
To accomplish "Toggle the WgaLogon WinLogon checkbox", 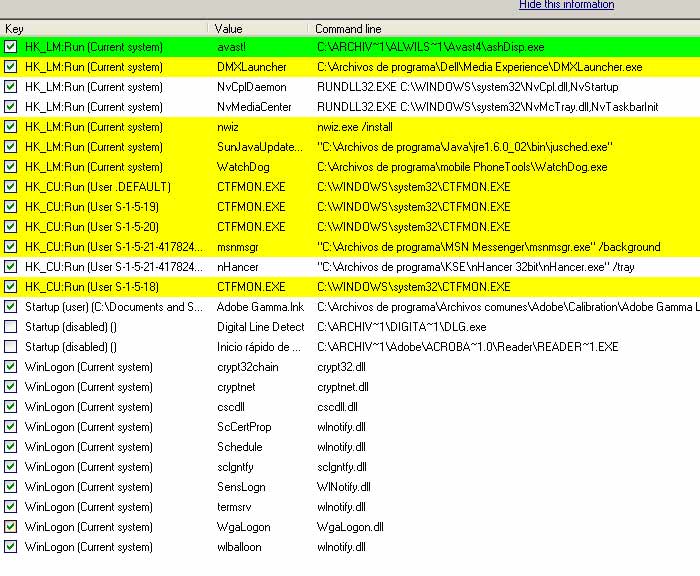I will (x=10, y=527).
